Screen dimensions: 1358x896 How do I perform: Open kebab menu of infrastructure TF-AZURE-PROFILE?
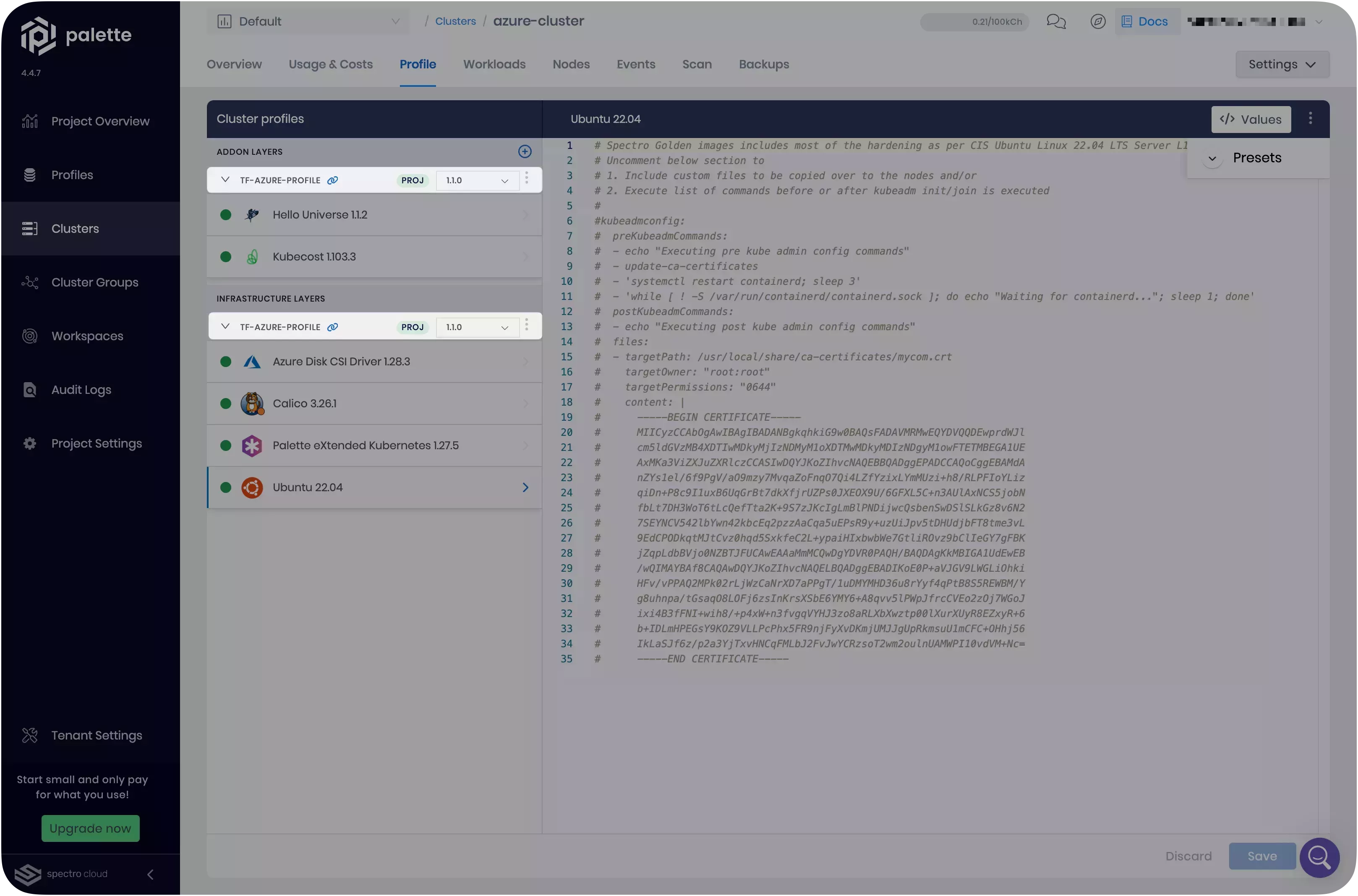click(527, 325)
